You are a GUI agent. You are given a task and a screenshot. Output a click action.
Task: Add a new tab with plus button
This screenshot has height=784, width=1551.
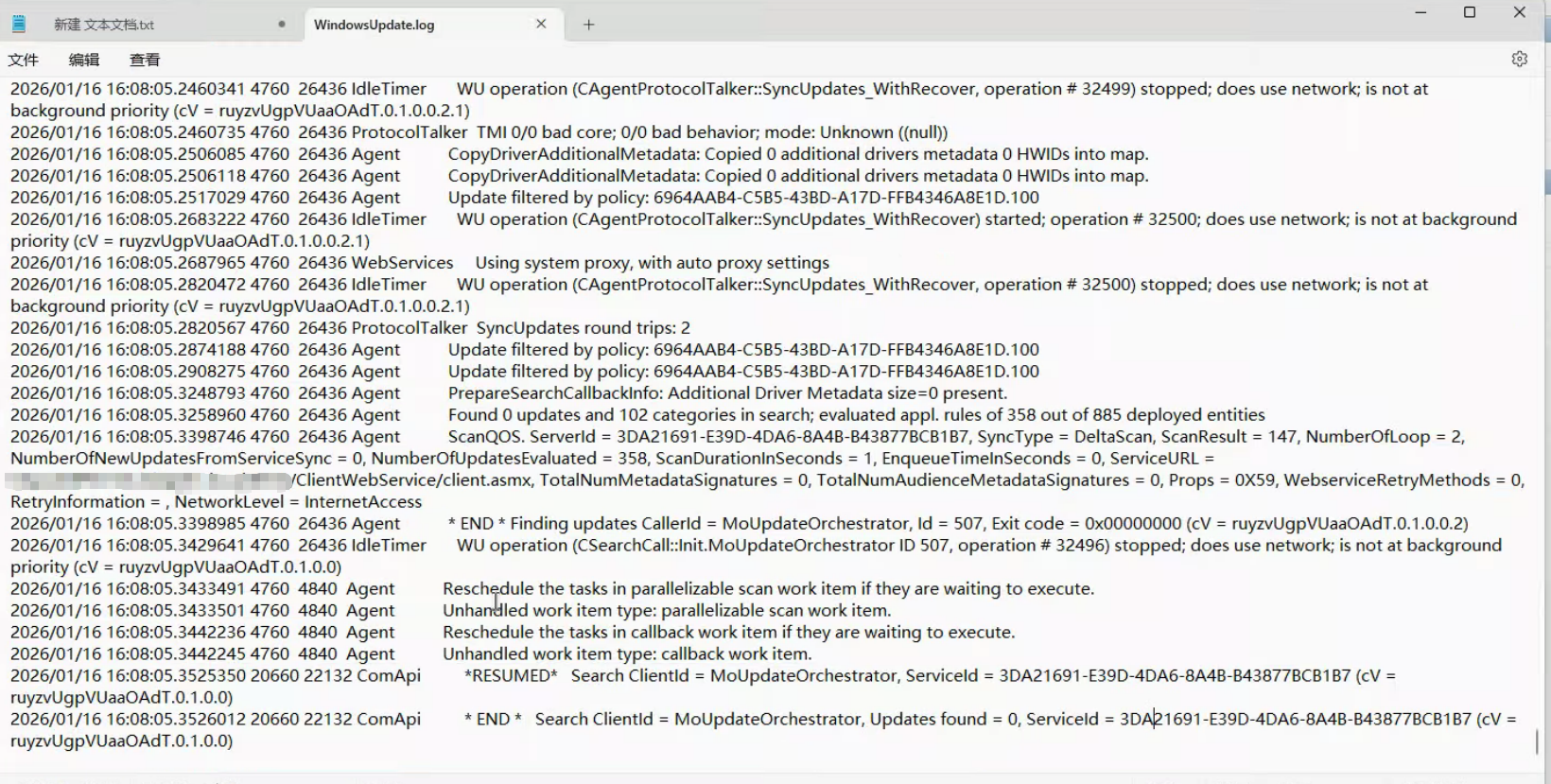coord(588,25)
